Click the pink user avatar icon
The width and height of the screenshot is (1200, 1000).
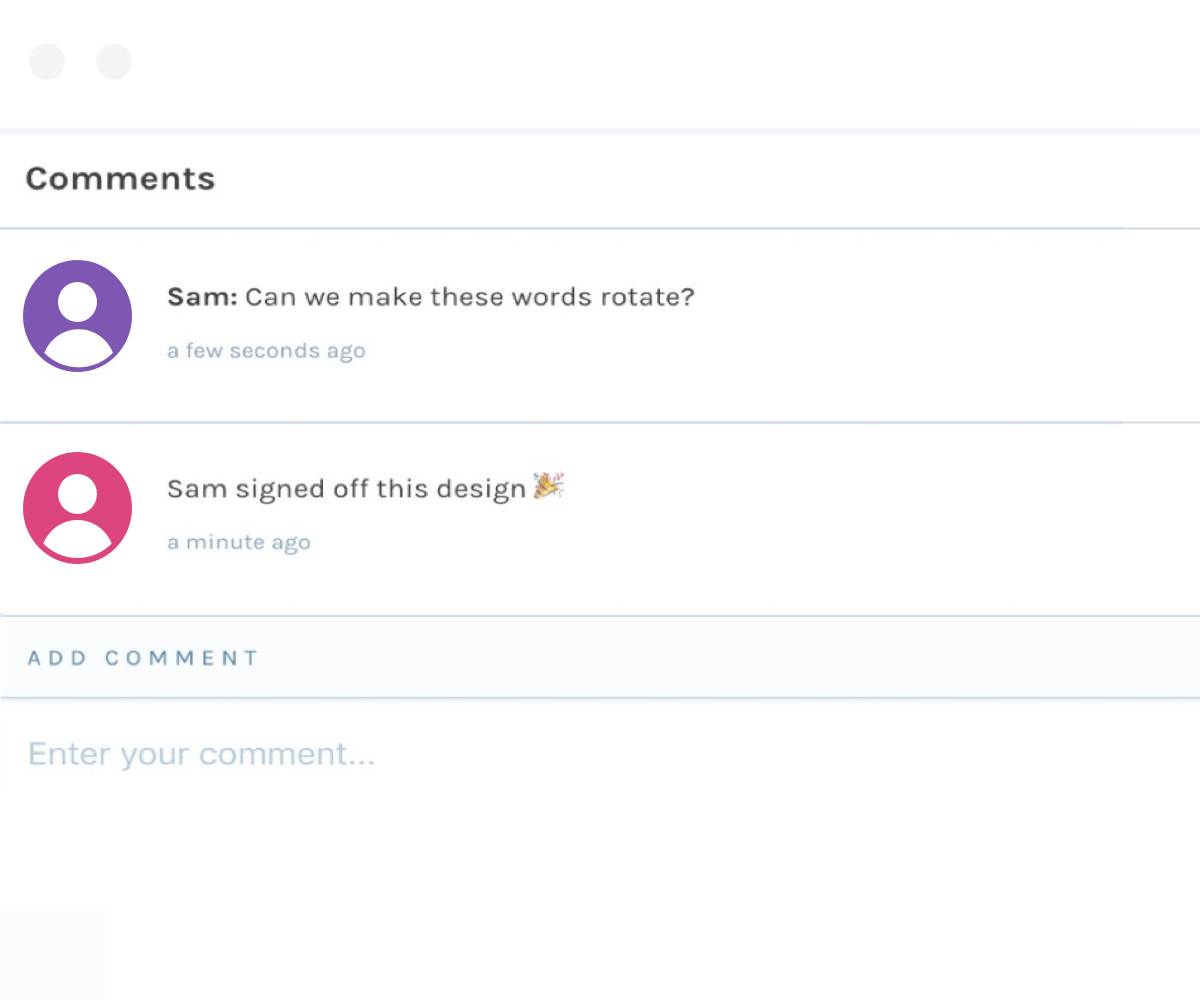77,508
